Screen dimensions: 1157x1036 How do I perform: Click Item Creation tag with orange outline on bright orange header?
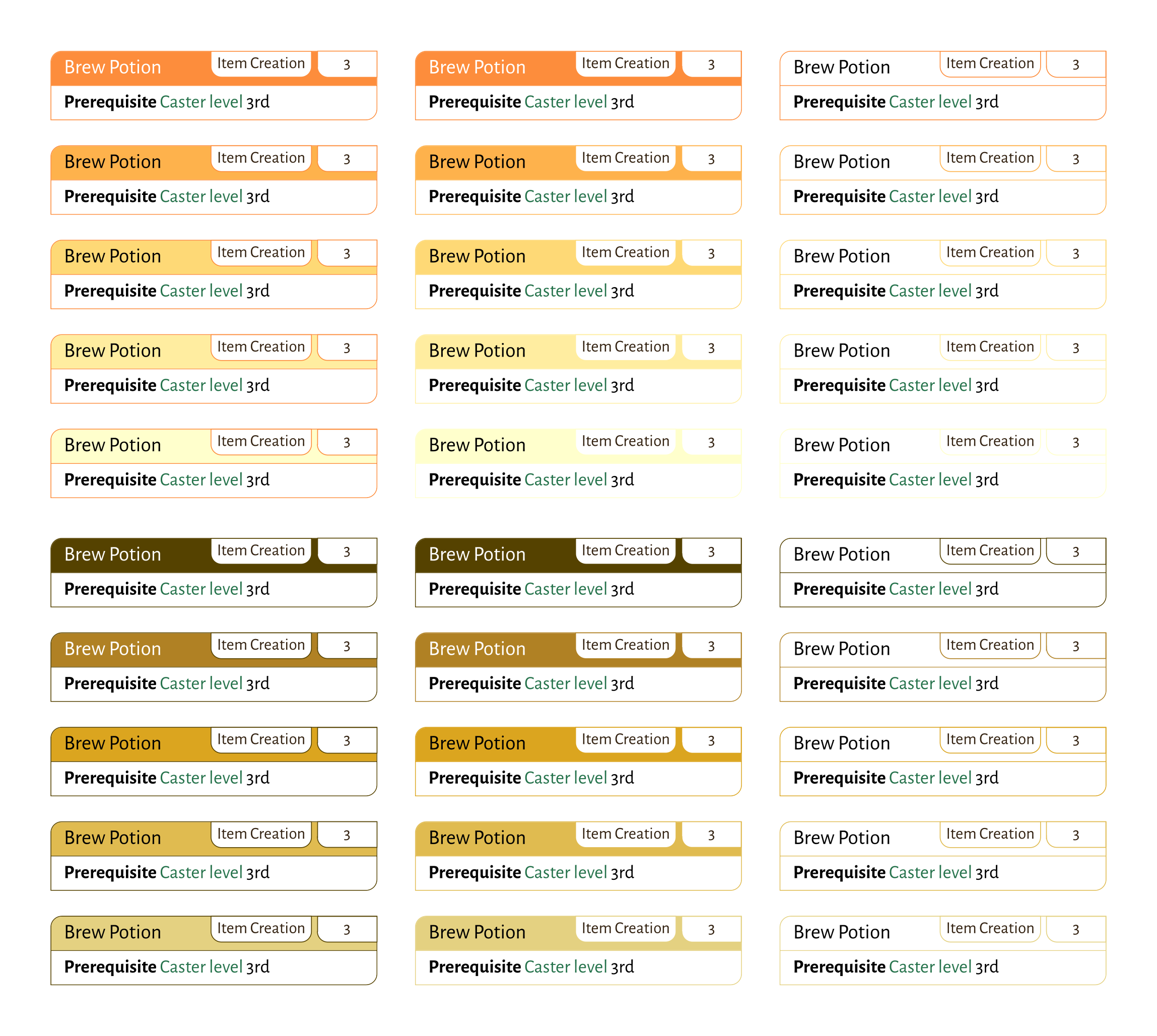(261, 64)
